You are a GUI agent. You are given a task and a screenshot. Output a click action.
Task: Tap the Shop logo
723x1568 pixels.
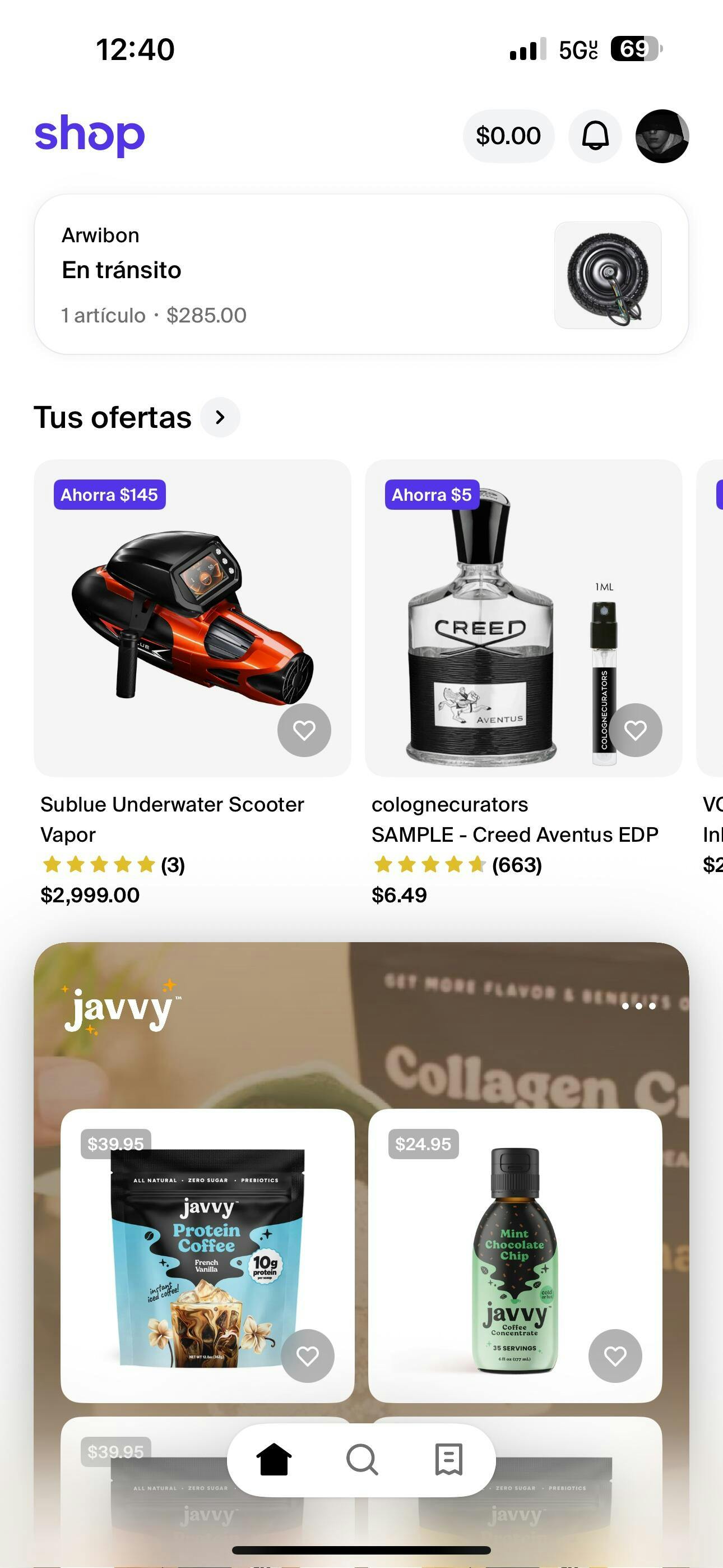90,135
